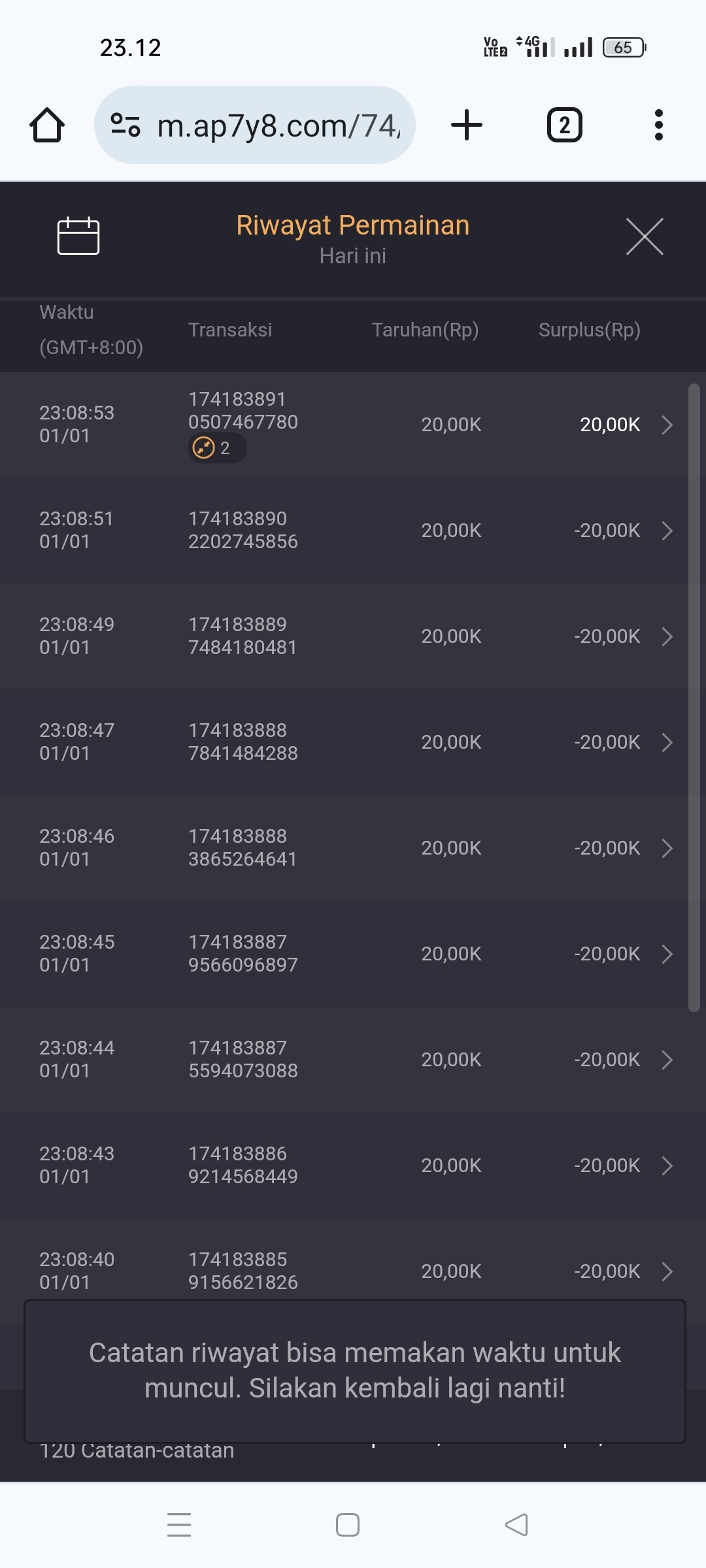The image size is (706, 1568).
Task: Open site settings icon in address bar
Action: 126,125
